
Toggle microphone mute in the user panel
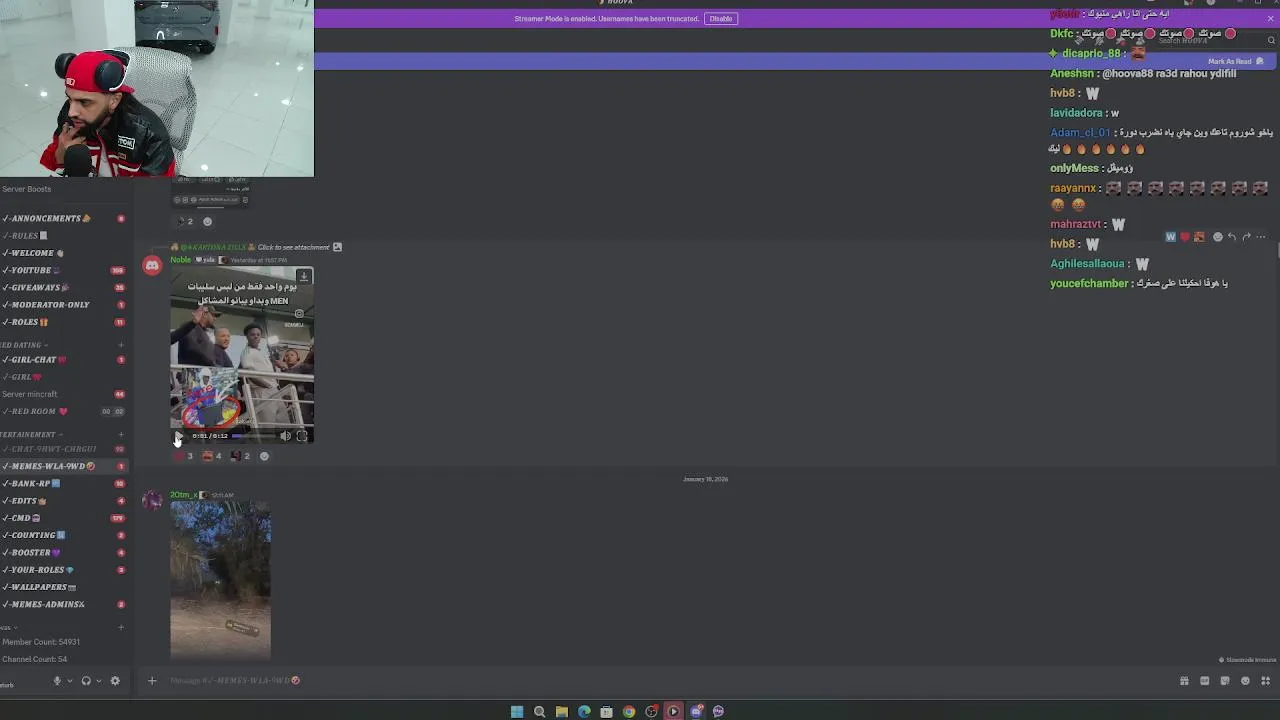click(57, 681)
